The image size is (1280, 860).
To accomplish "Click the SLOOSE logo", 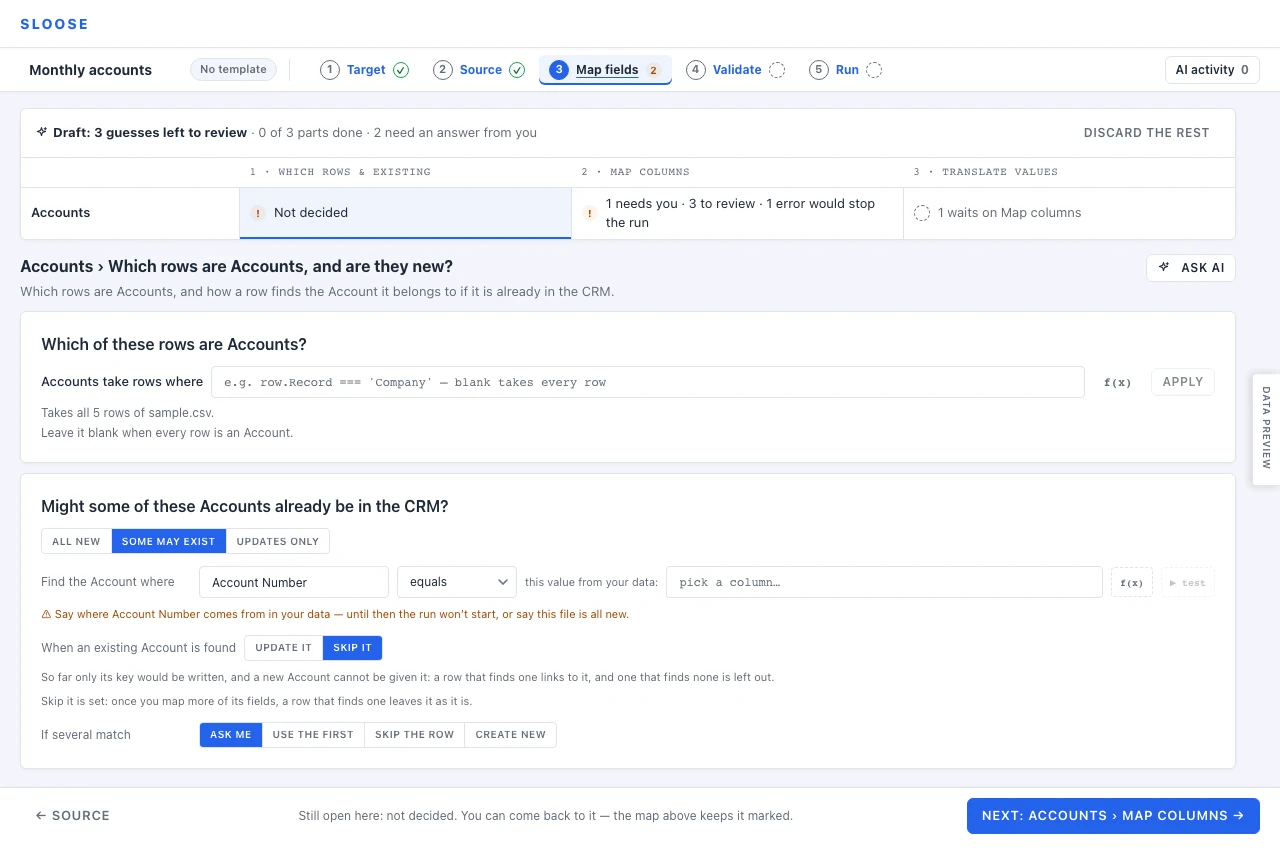I will point(54,24).
